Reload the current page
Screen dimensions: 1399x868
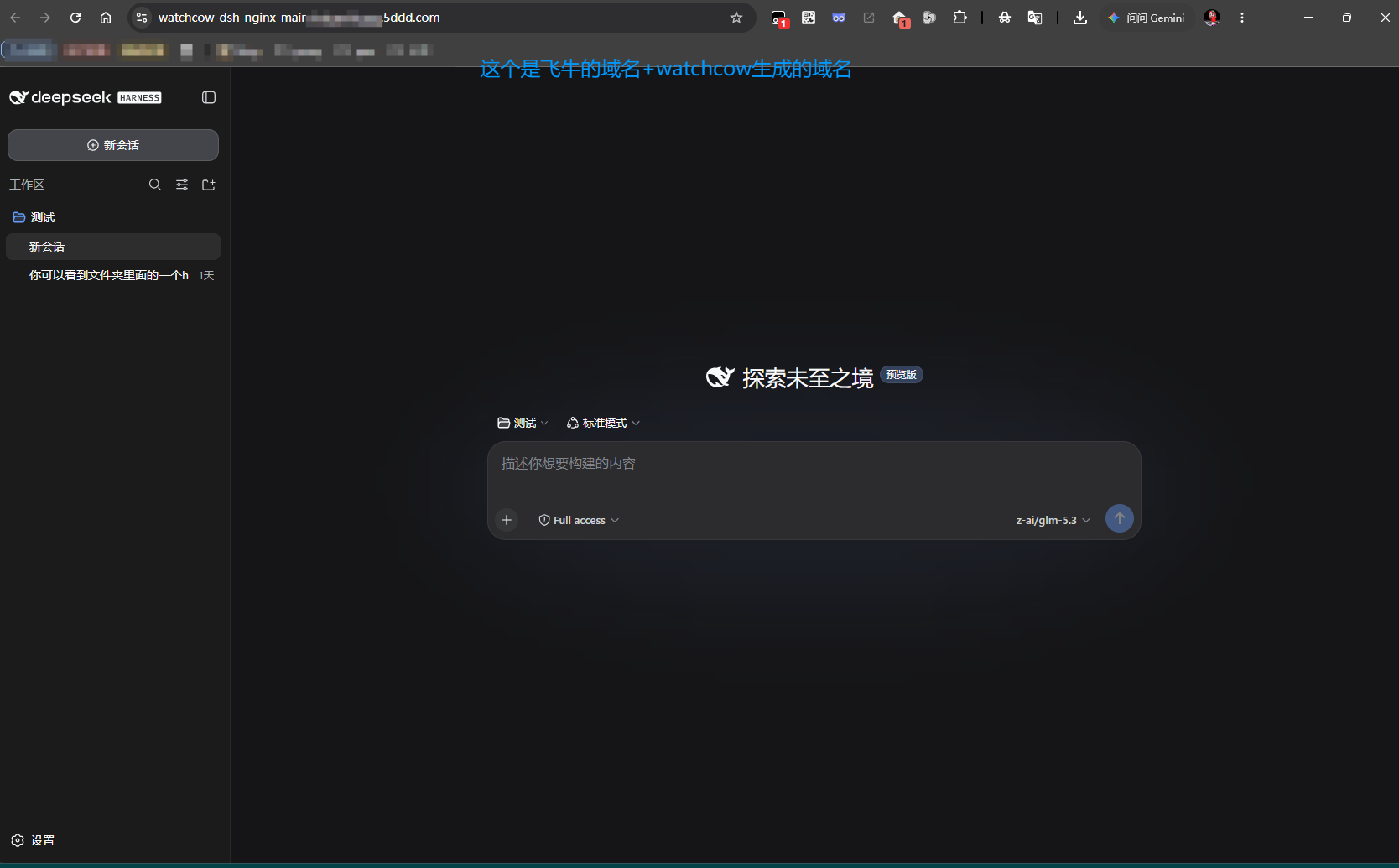[x=75, y=18]
